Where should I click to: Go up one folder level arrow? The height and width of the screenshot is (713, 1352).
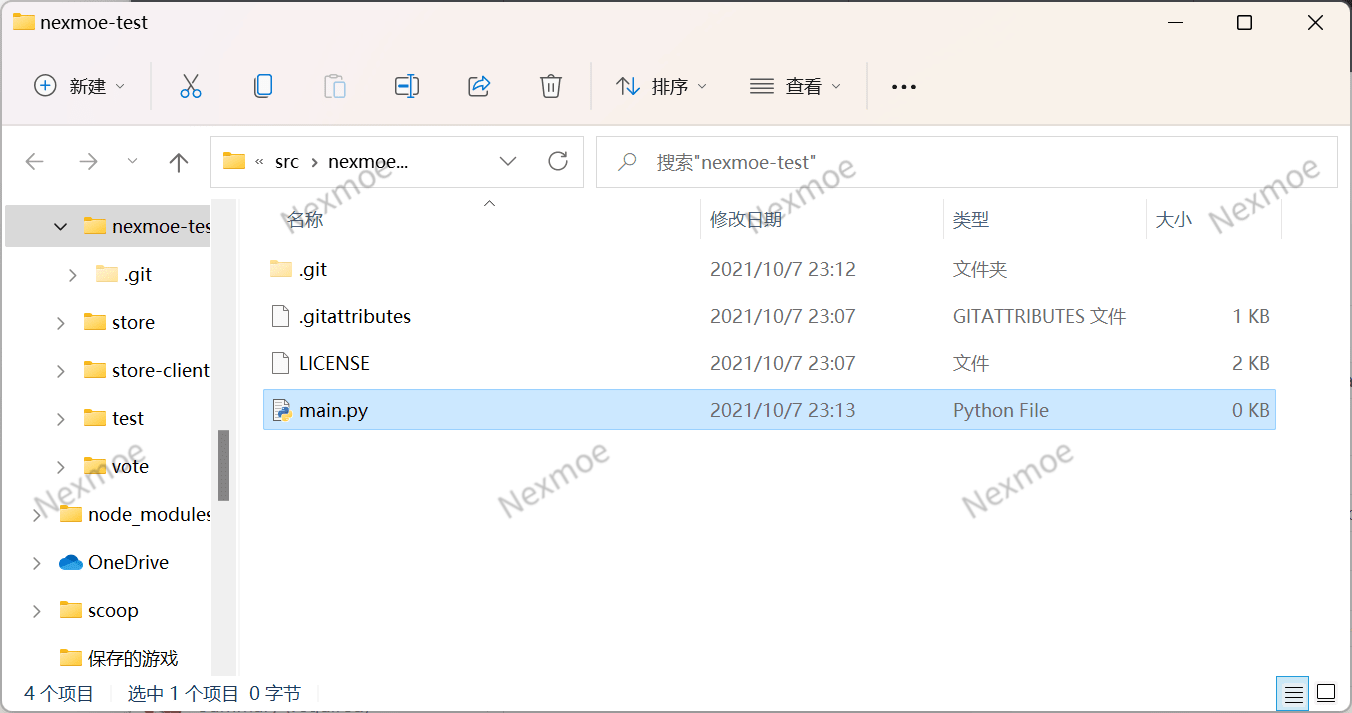pyautogui.click(x=179, y=162)
